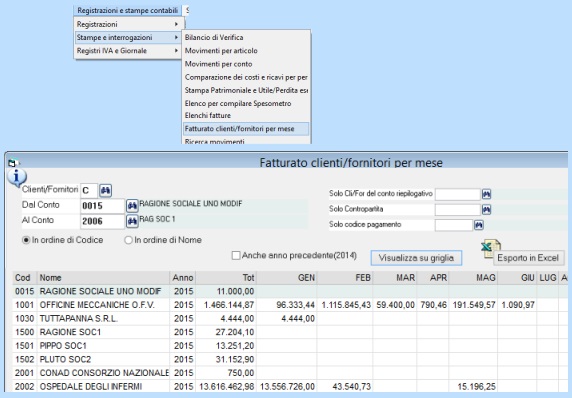Click Esporto in Excel button
Image resolution: width=572 pixels, height=398 pixels.
coord(528,258)
